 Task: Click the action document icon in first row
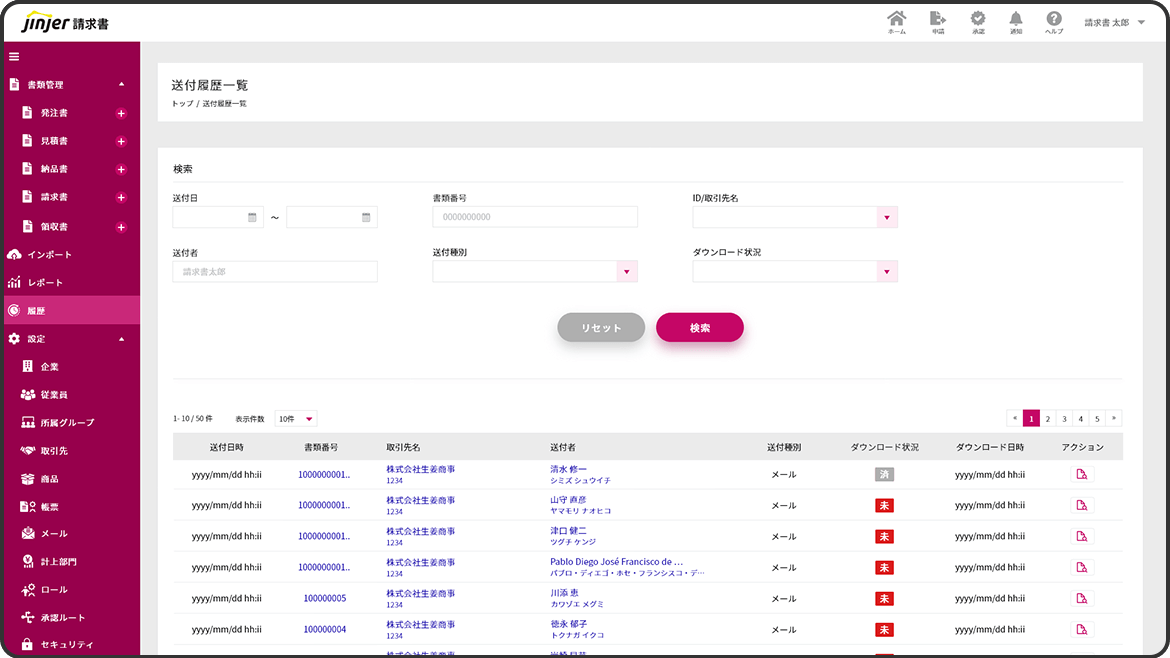click(1081, 475)
